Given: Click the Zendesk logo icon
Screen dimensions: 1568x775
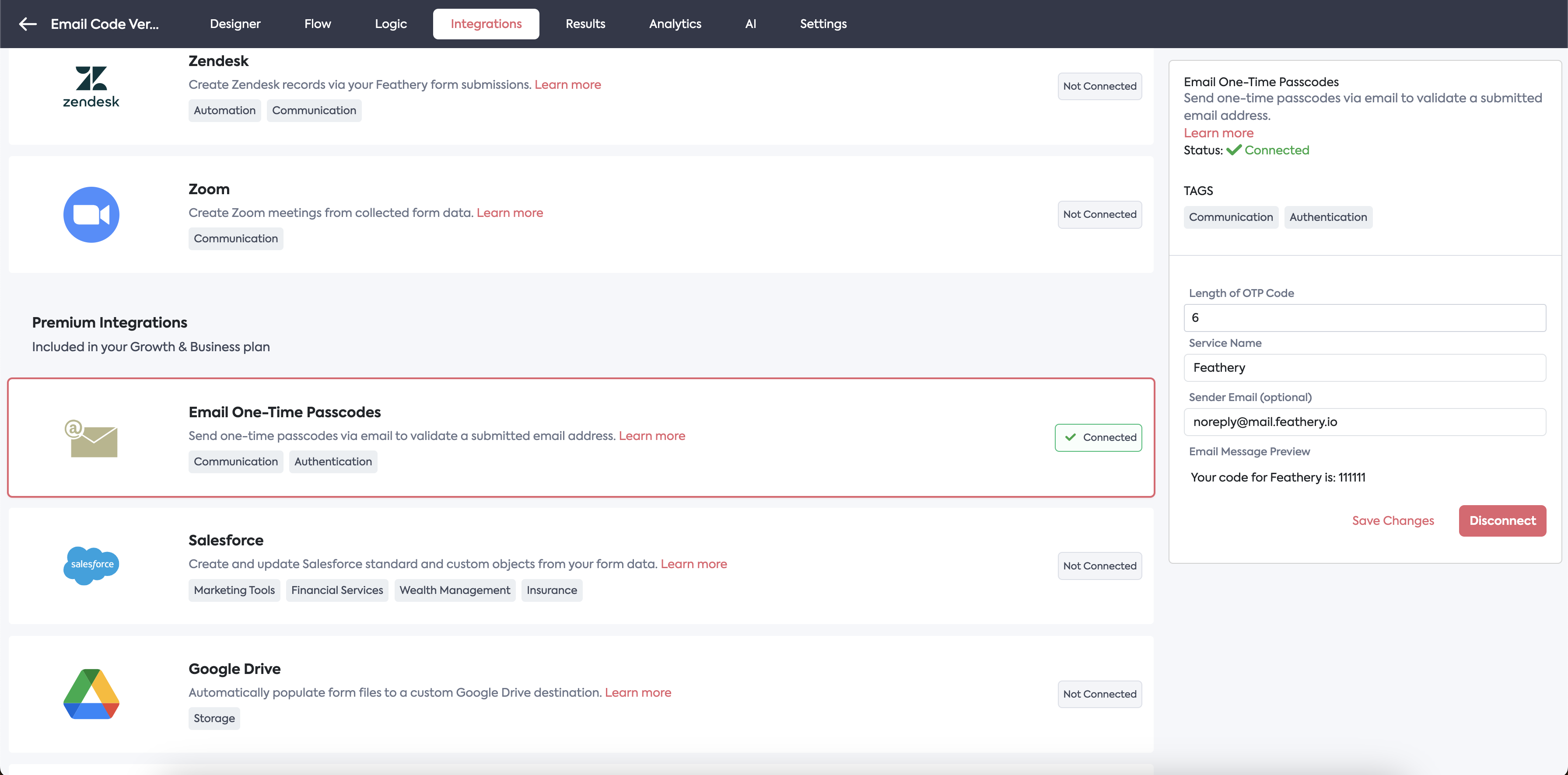Looking at the screenshot, I should pos(91,87).
